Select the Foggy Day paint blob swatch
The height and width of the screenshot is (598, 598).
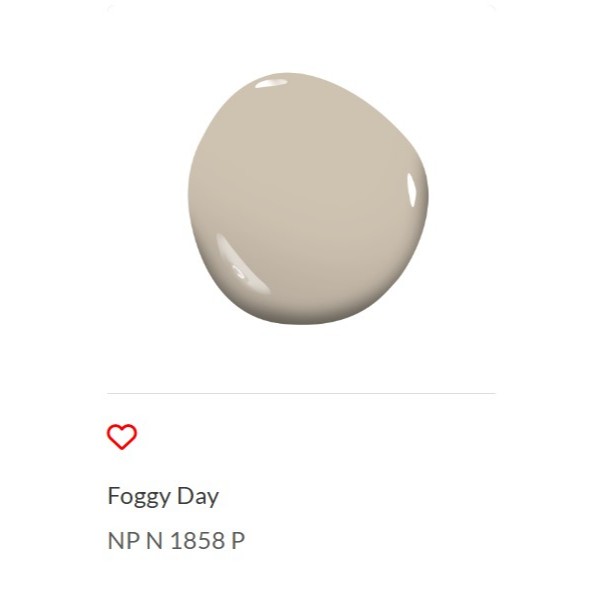307,199
